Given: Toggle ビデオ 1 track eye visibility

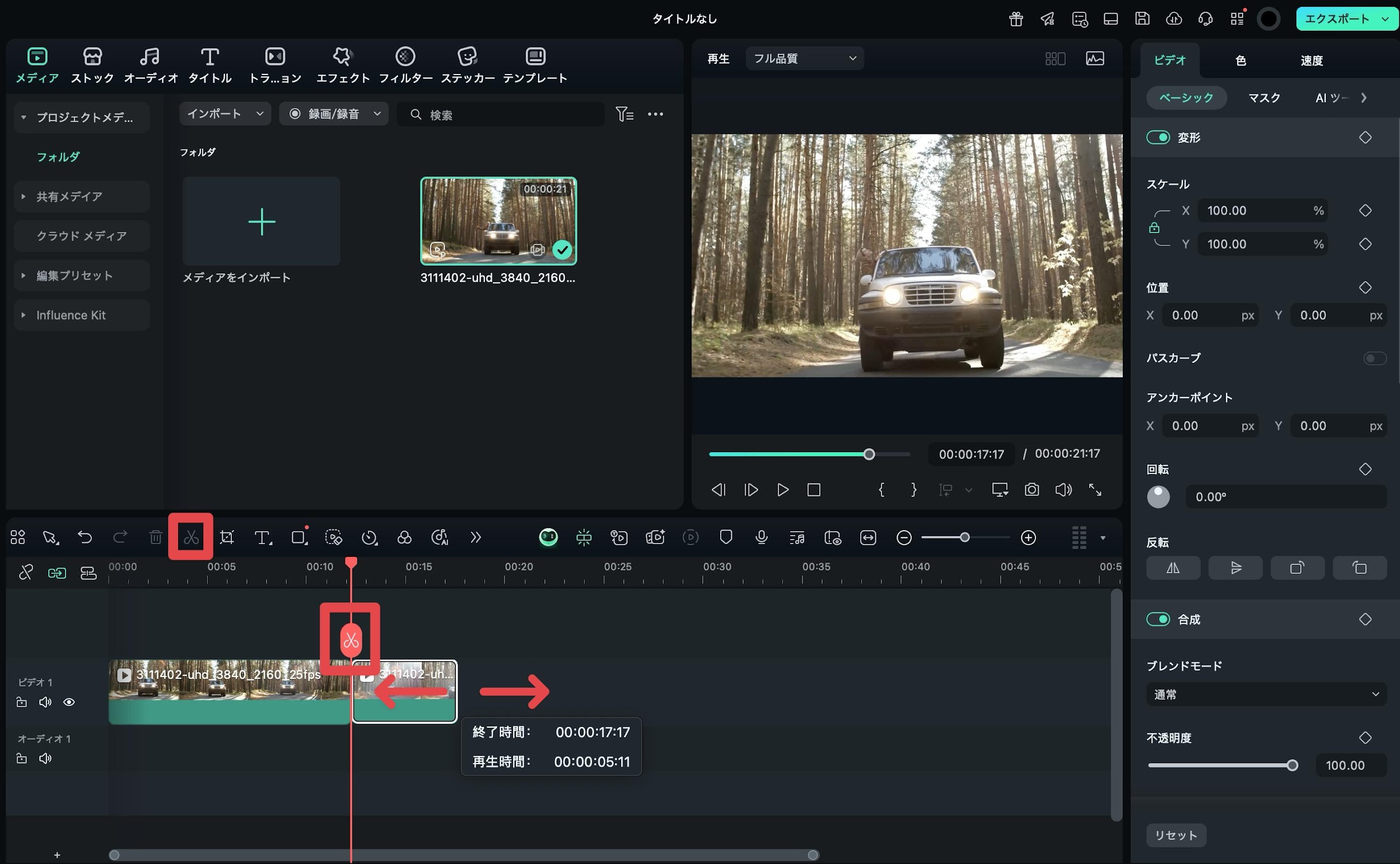Looking at the screenshot, I should 69,702.
